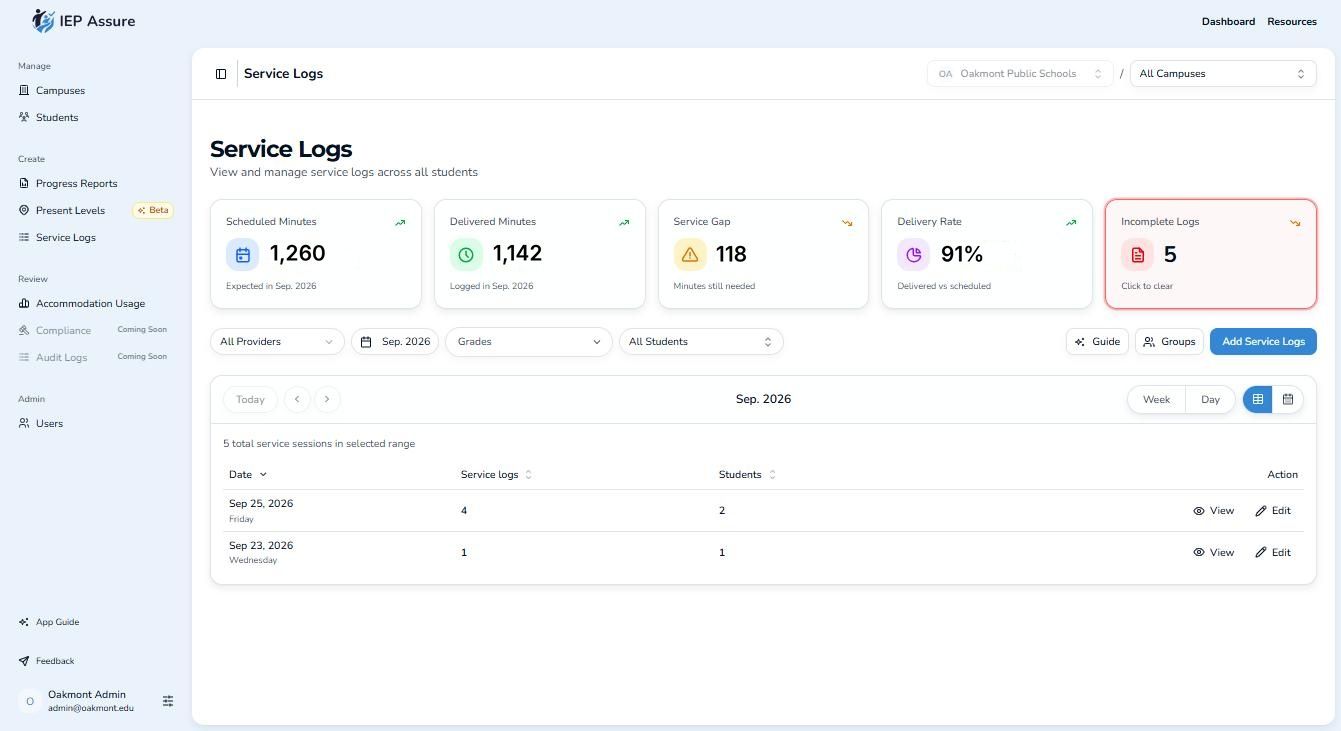
Task: Open the Guide button
Action: [1097, 342]
